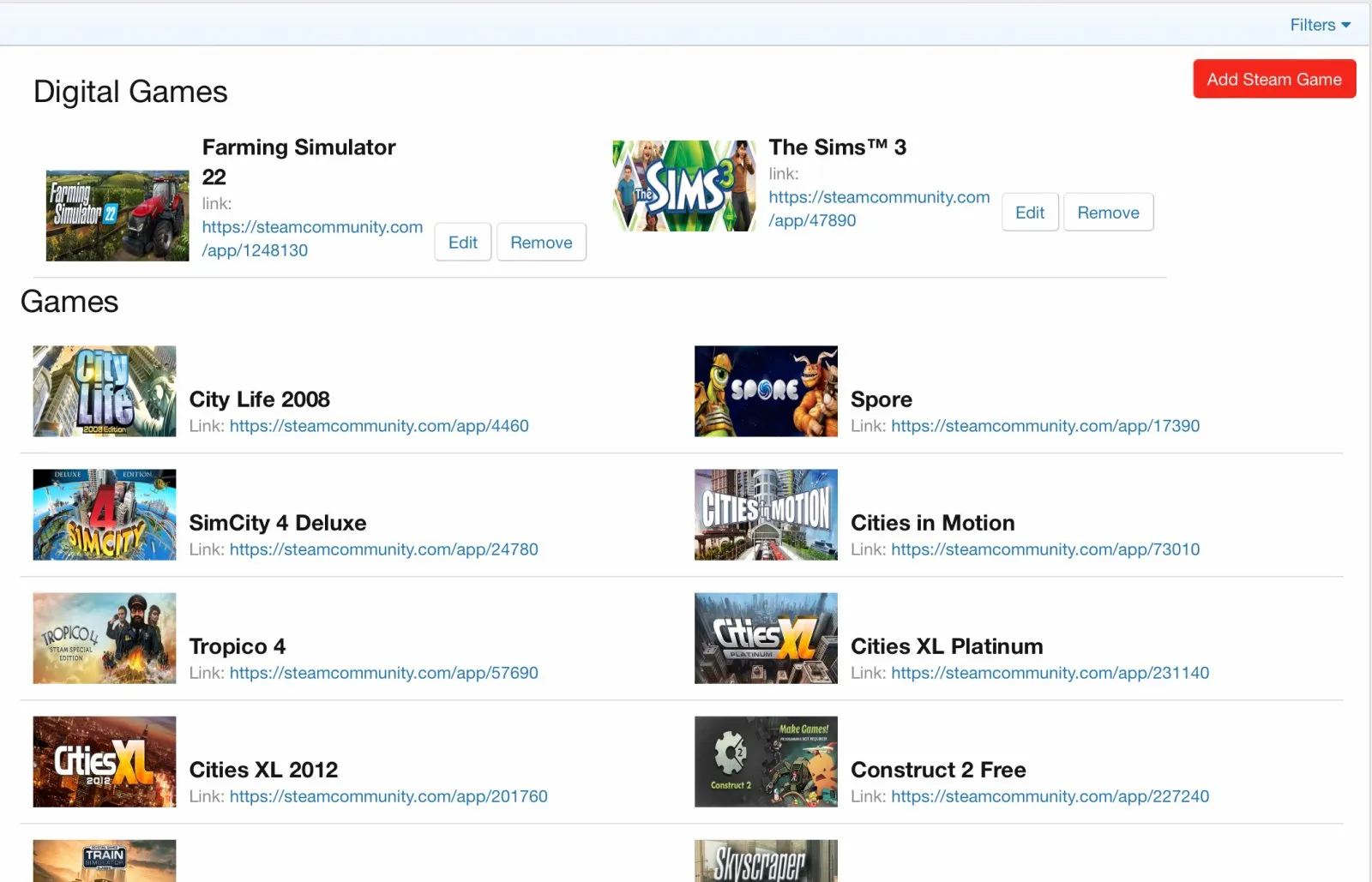Click the Train Simulator thumbnail
Viewport: 1372px width, 882px height.
coord(105,861)
